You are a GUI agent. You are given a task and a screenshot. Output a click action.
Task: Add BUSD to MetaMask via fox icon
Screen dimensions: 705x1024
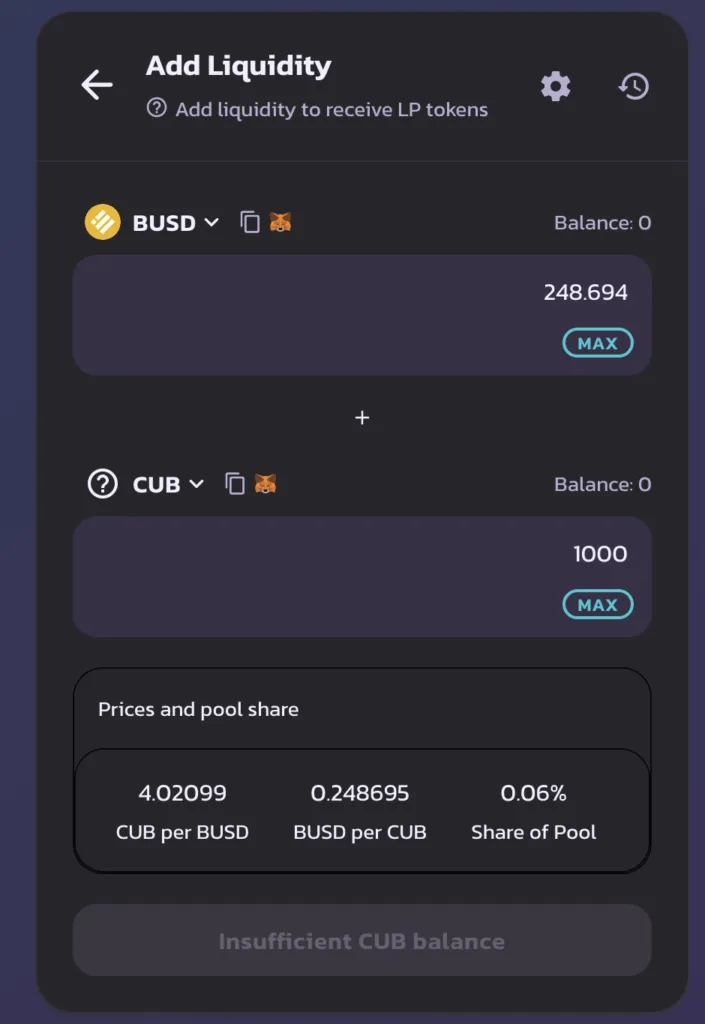click(x=281, y=222)
